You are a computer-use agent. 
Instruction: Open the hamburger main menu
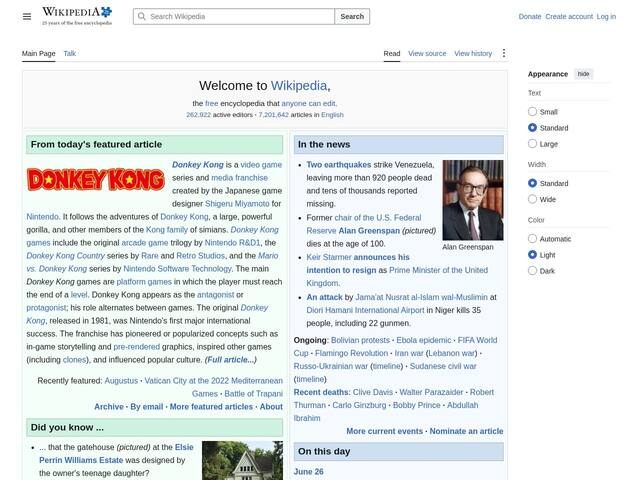[x=27, y=16]
